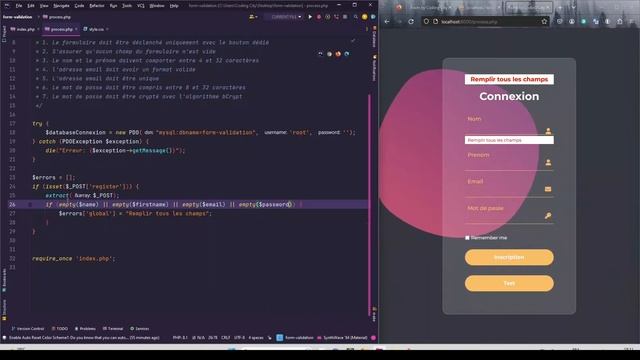This screenshot has height=360, width=640.
Task: Bookmark the page with the star icon
Action: [x=544, y=22]
